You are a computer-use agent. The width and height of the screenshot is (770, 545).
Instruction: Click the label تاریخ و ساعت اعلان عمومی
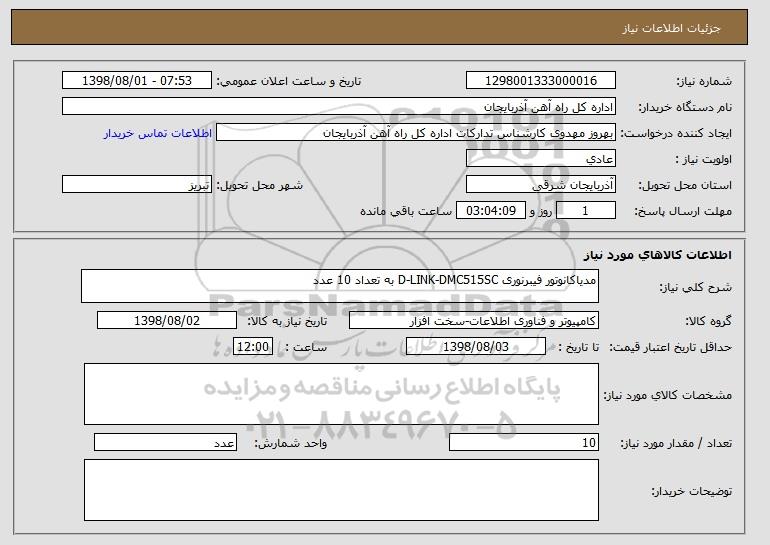pyautogui.click(x=289, y=81)
